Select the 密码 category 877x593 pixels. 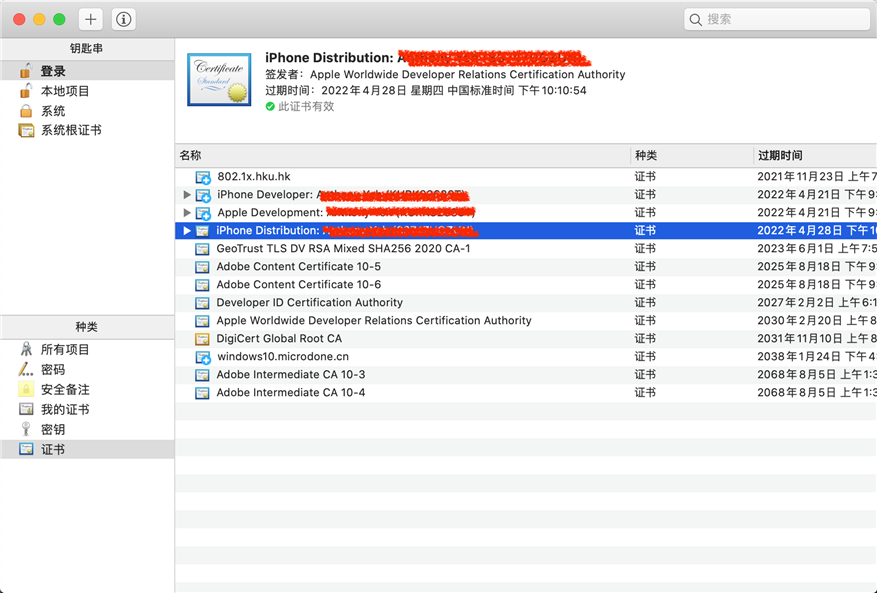pyautogui.click(x=87, y=370)
